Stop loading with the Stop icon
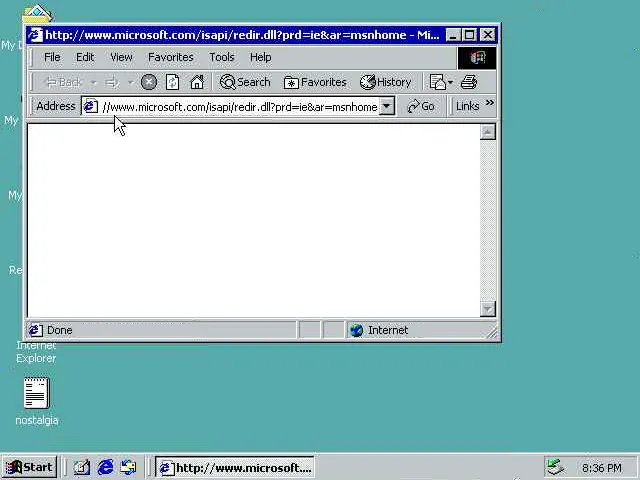640x480 pixels. tap(149, 82)
